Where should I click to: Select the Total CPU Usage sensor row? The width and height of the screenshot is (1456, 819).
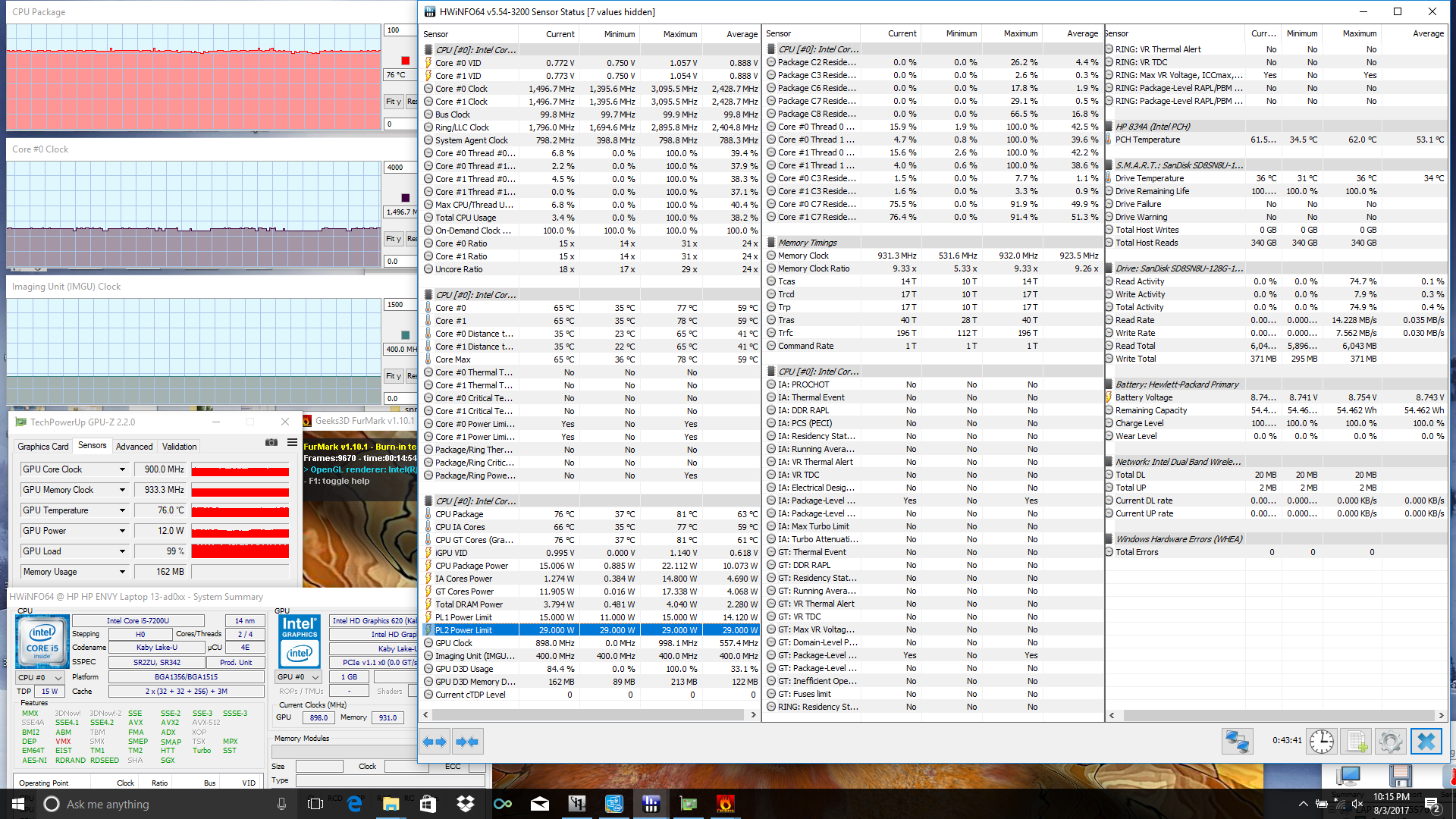590,218
